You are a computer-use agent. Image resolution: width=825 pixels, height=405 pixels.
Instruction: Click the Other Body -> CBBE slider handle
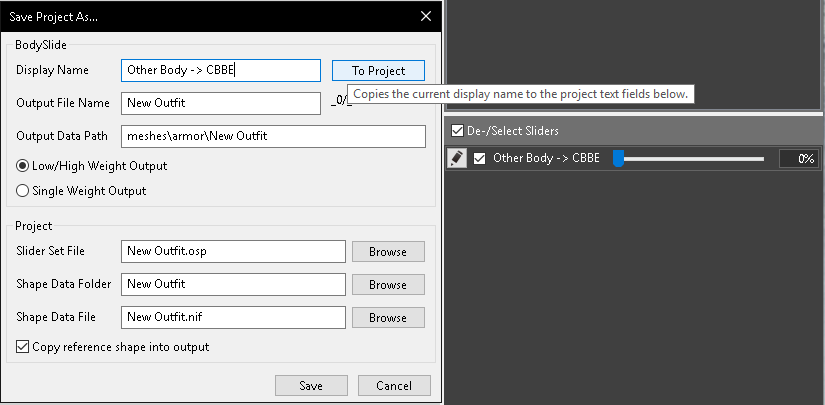pos(618,158)
